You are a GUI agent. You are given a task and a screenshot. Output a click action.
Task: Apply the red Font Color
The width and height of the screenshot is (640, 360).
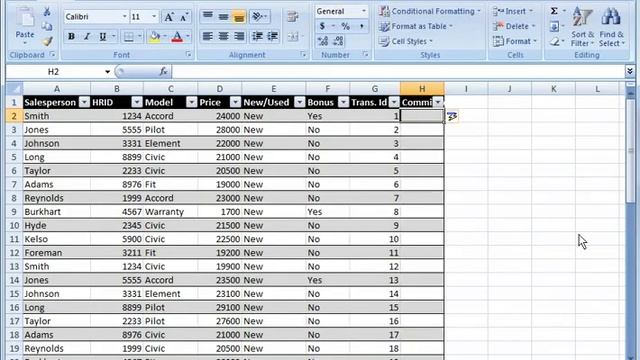coord(177,37)
